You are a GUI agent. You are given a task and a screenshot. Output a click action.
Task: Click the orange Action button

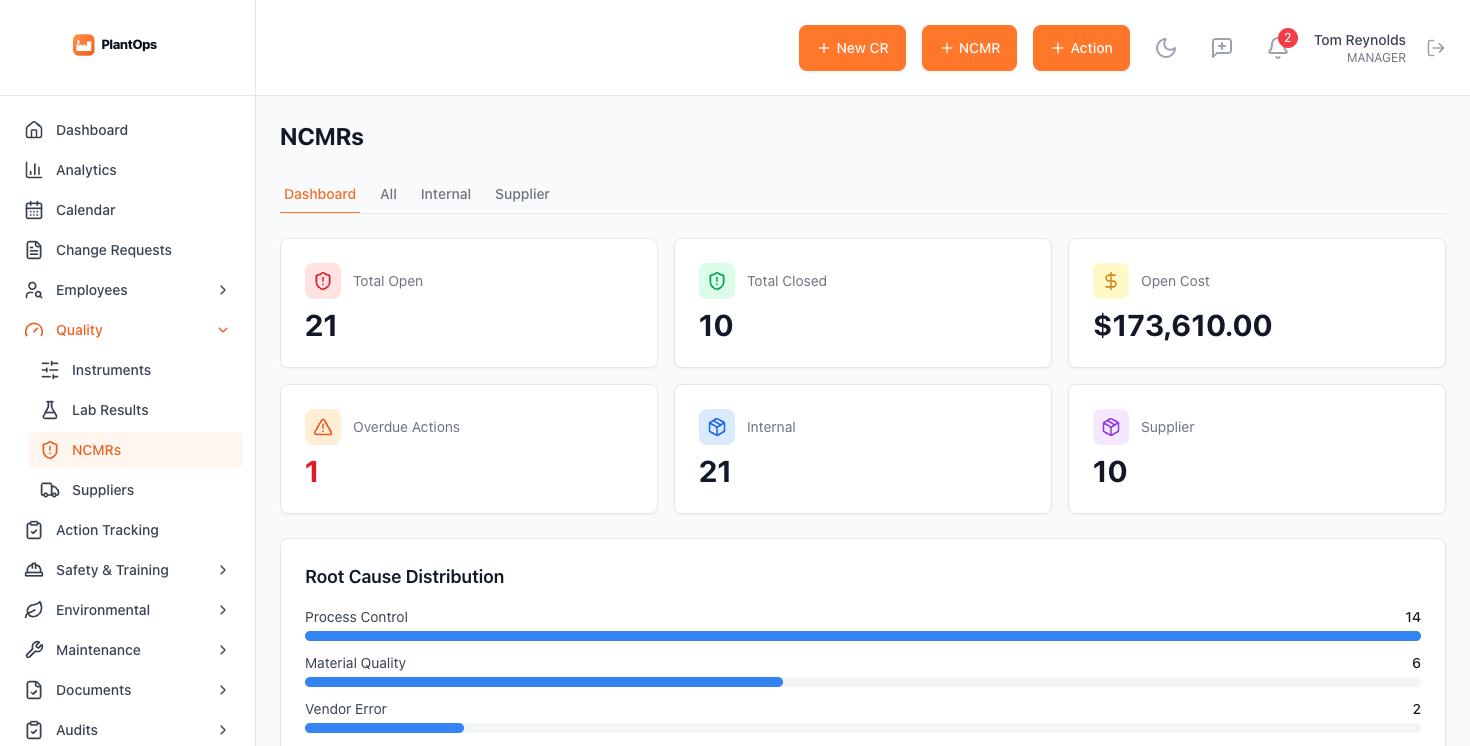coord(1081,48)
